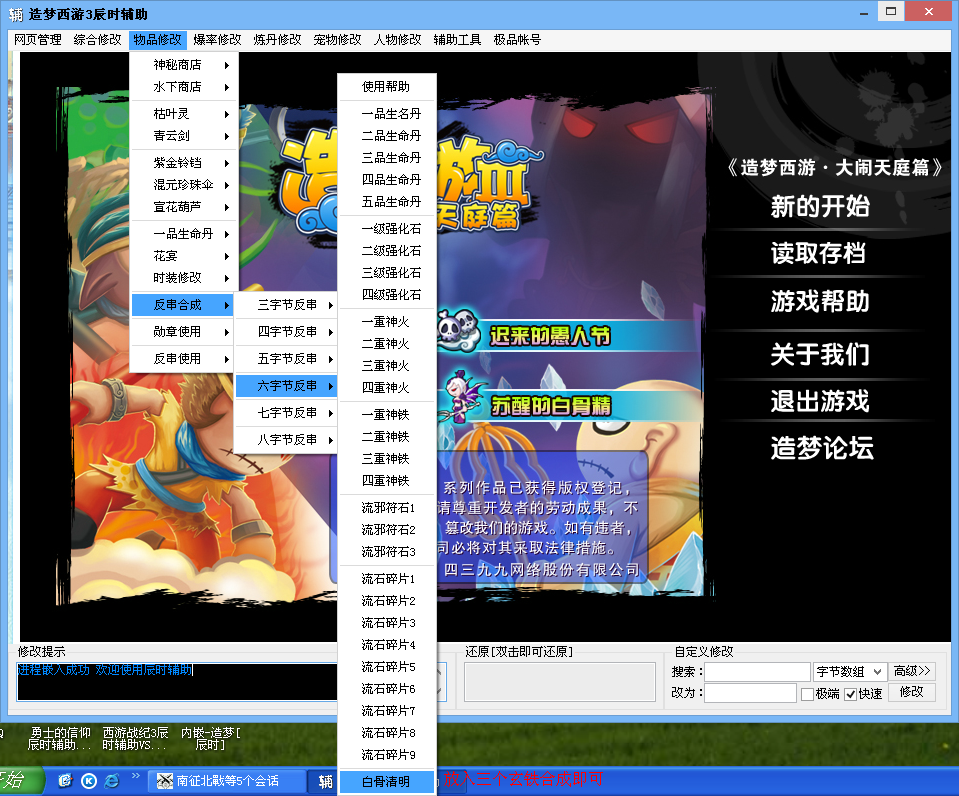Click 关于我们 in the game menu
The width and height of the screenshot is (959, 796).
(x=820, y=354)
